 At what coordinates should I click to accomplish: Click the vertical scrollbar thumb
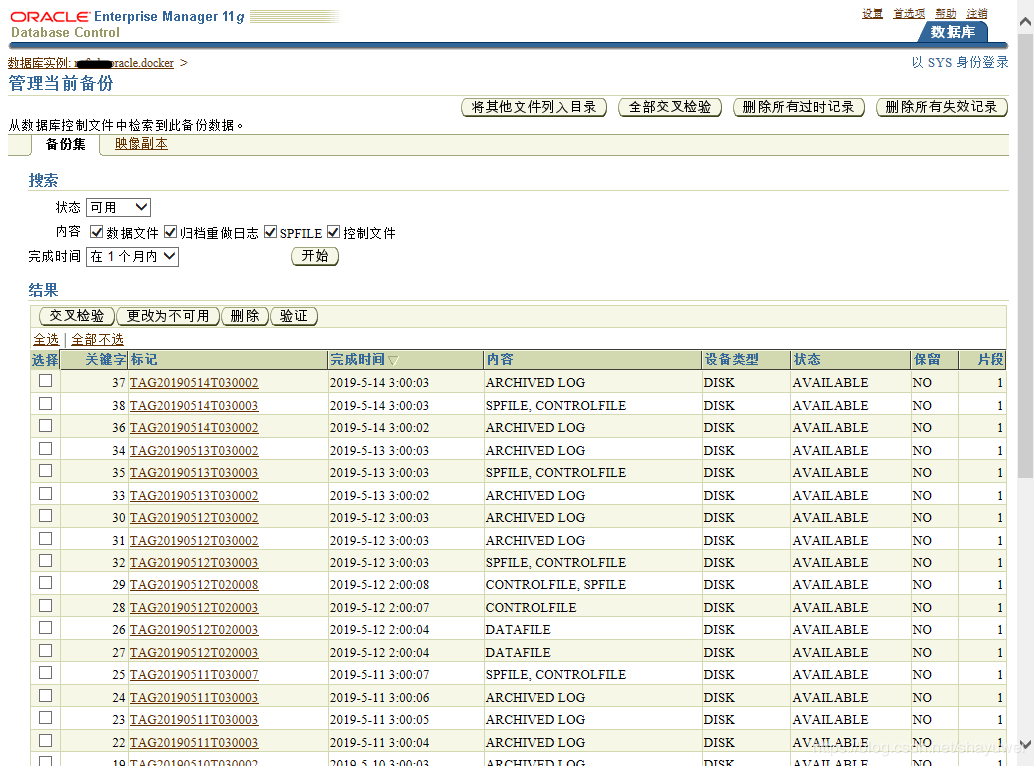coord(1025,256)
